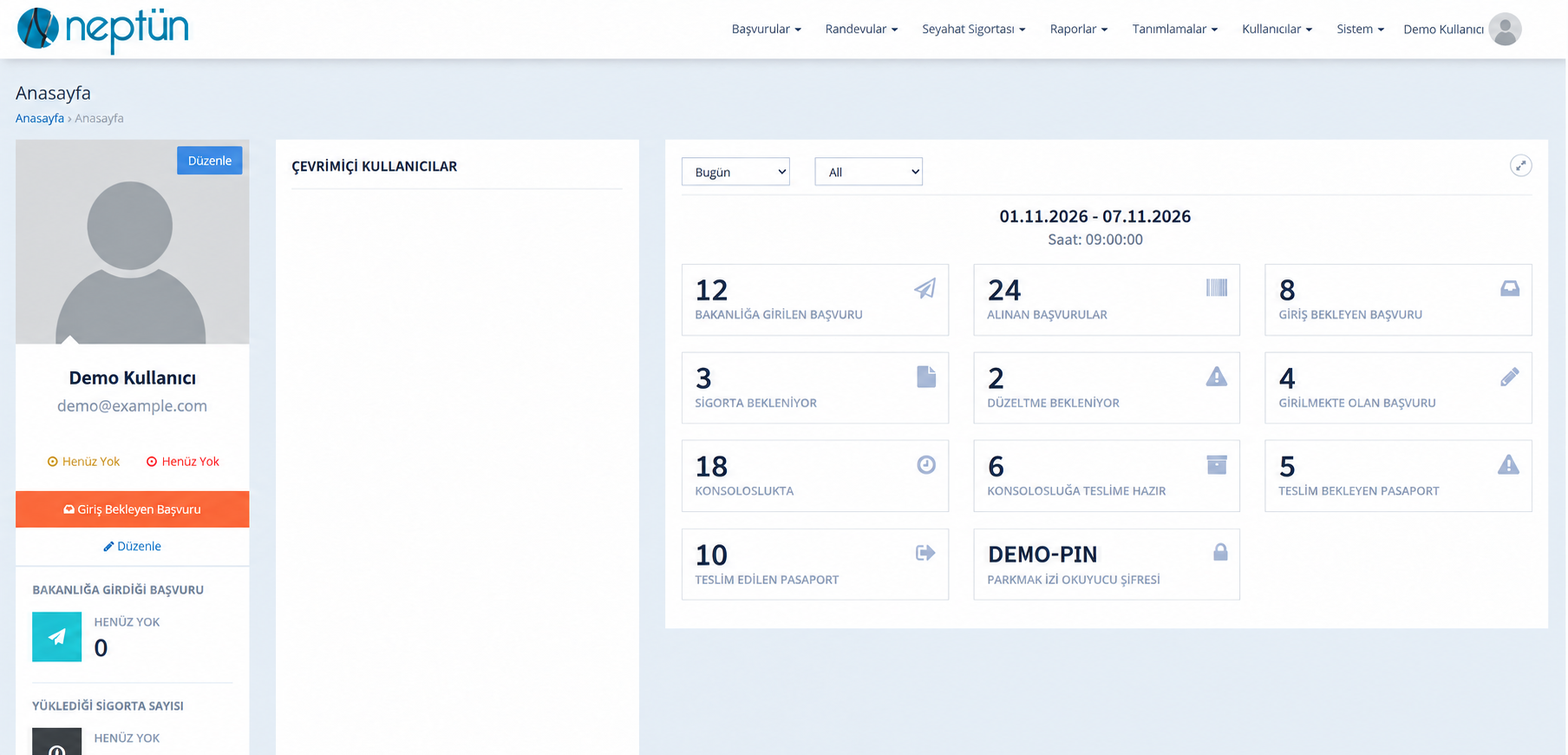Open the Bugün date range dropdown
The width and height of the screenshot is (1568, 755).
click(735, 172)
